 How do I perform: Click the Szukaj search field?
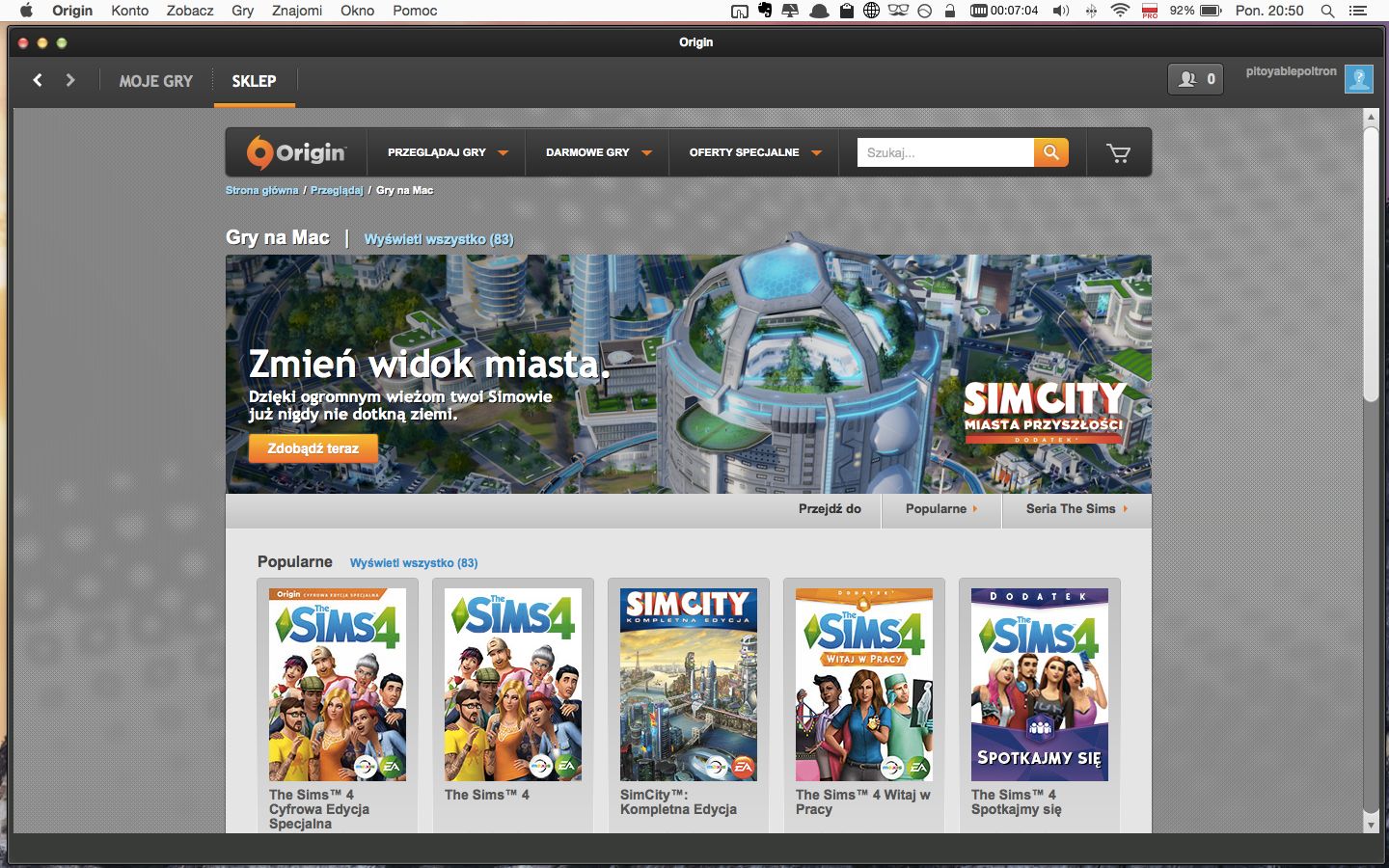click(945, 152)
